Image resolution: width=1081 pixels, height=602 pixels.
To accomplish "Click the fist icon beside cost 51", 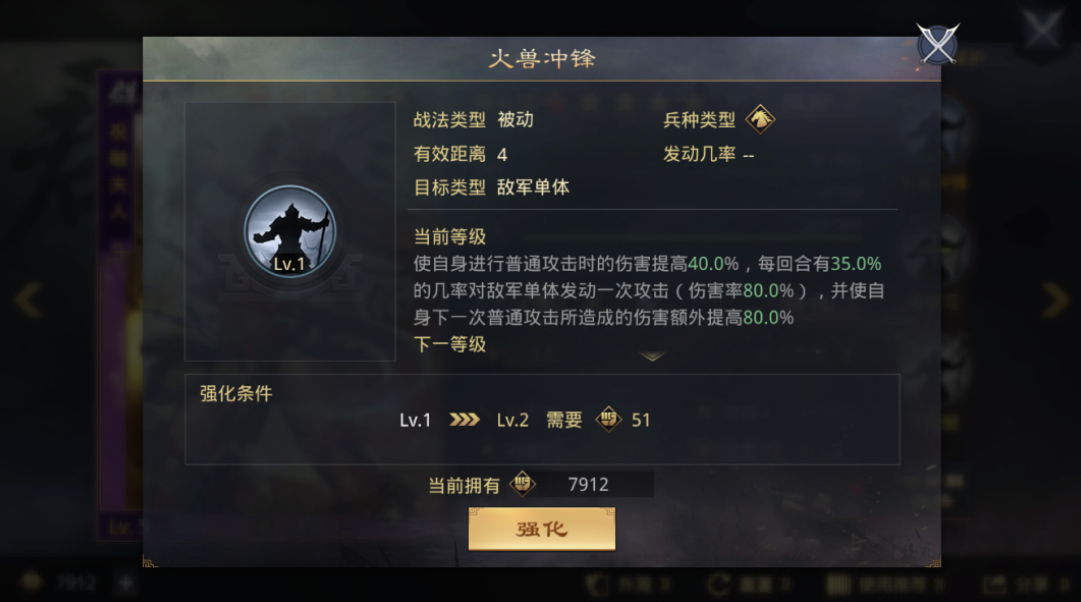I will pyautogui.click(x=608, y=419).
